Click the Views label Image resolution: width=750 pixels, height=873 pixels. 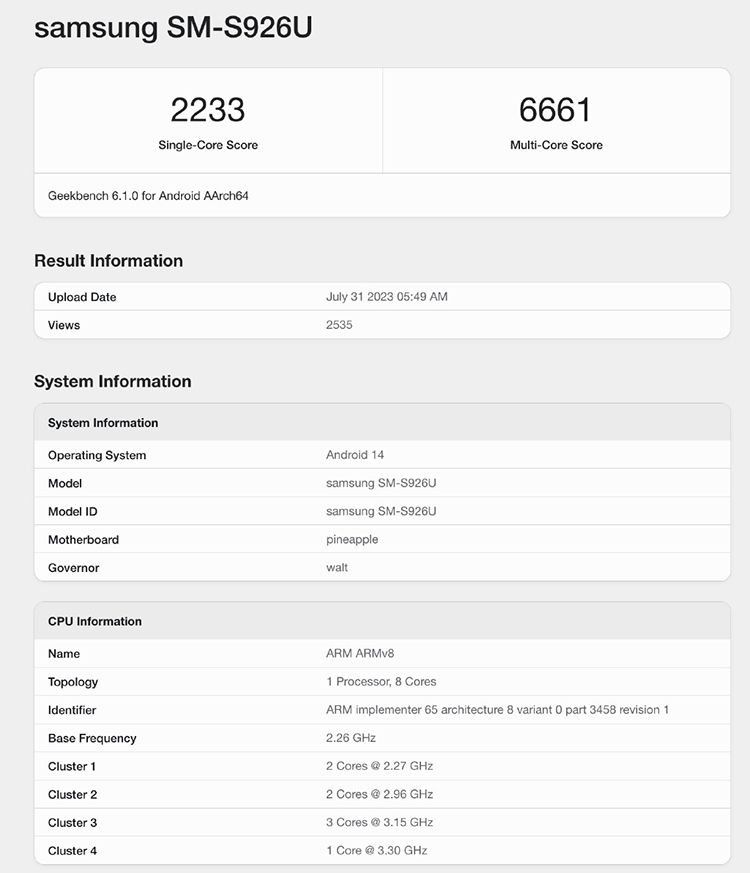coord(64,325)
